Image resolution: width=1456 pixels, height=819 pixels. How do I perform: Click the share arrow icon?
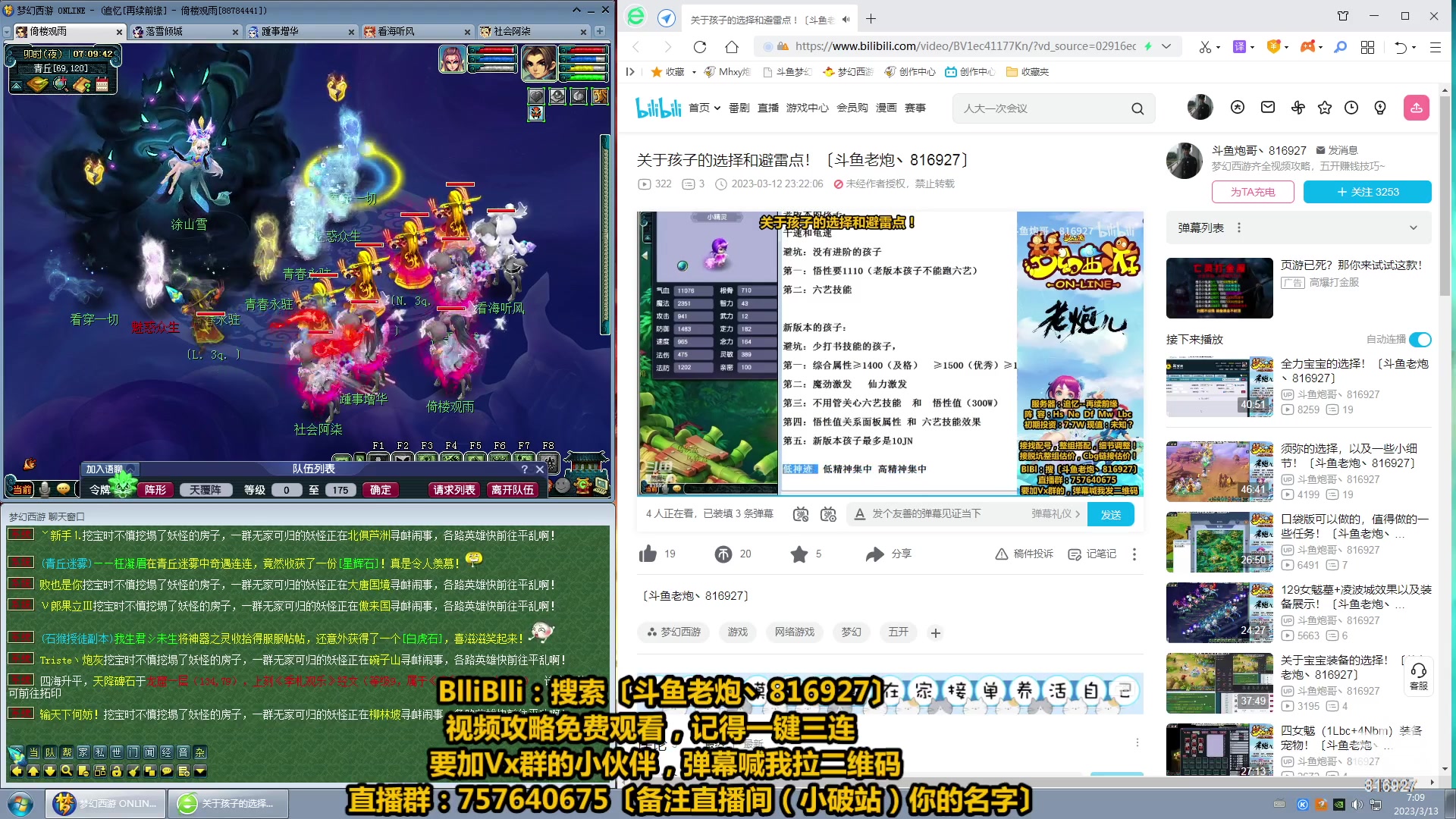[875, 554]
